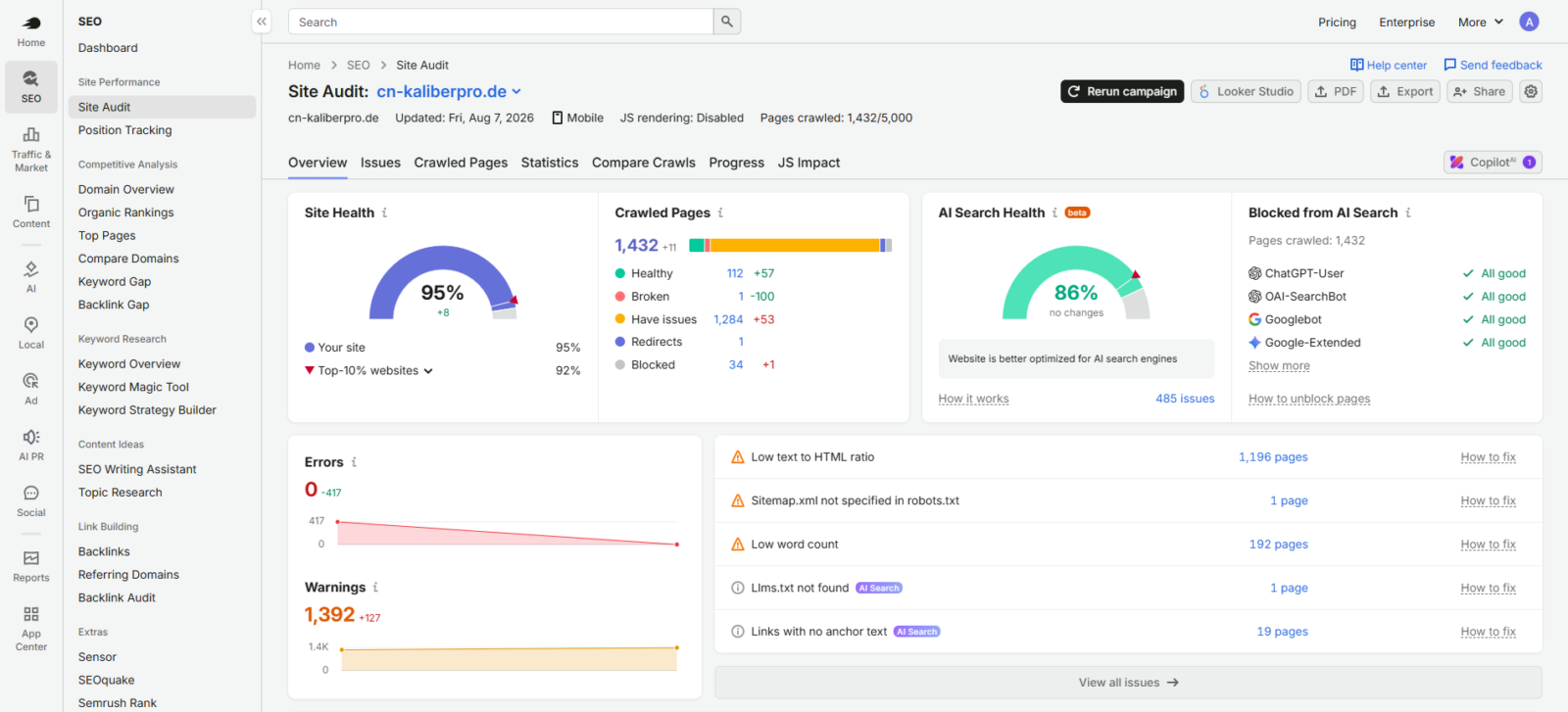Open the Statistics tab
The width and height of the screenshot is (1568, 712).
pyautogui.click(x=550, y=163)
